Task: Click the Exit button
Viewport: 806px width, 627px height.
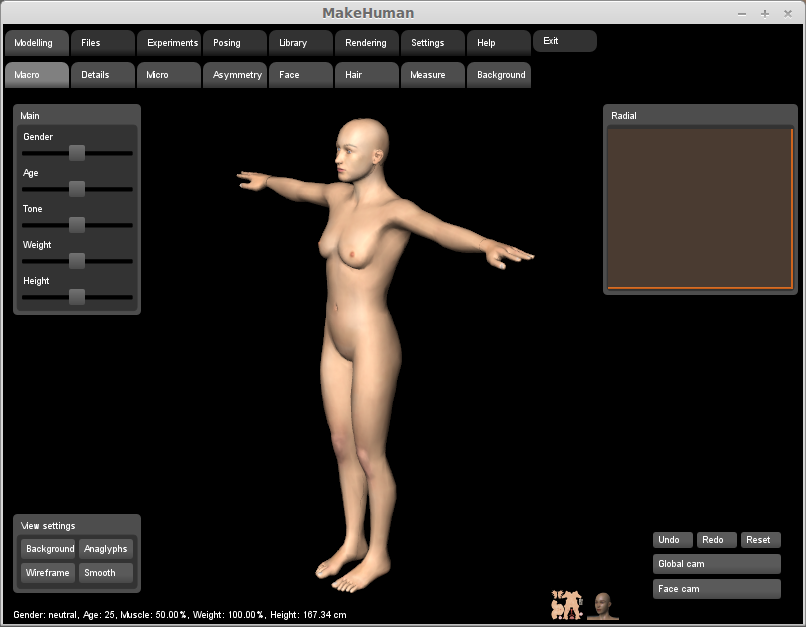Action: [x=565, y=41]
